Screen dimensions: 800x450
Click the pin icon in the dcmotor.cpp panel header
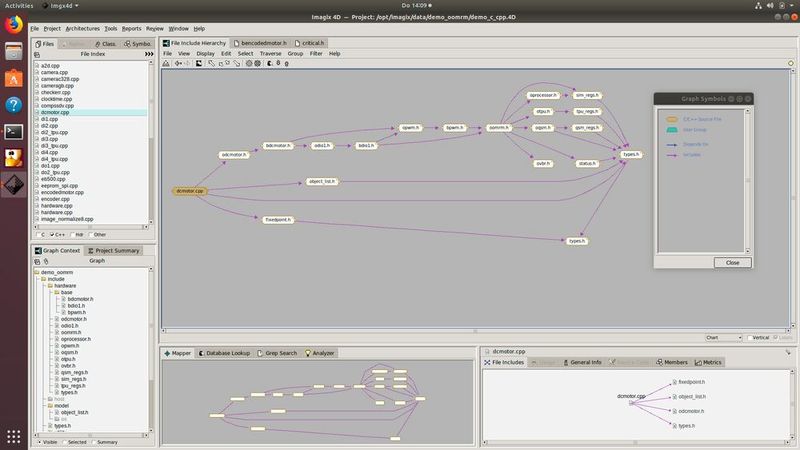[x=788, y=352]
